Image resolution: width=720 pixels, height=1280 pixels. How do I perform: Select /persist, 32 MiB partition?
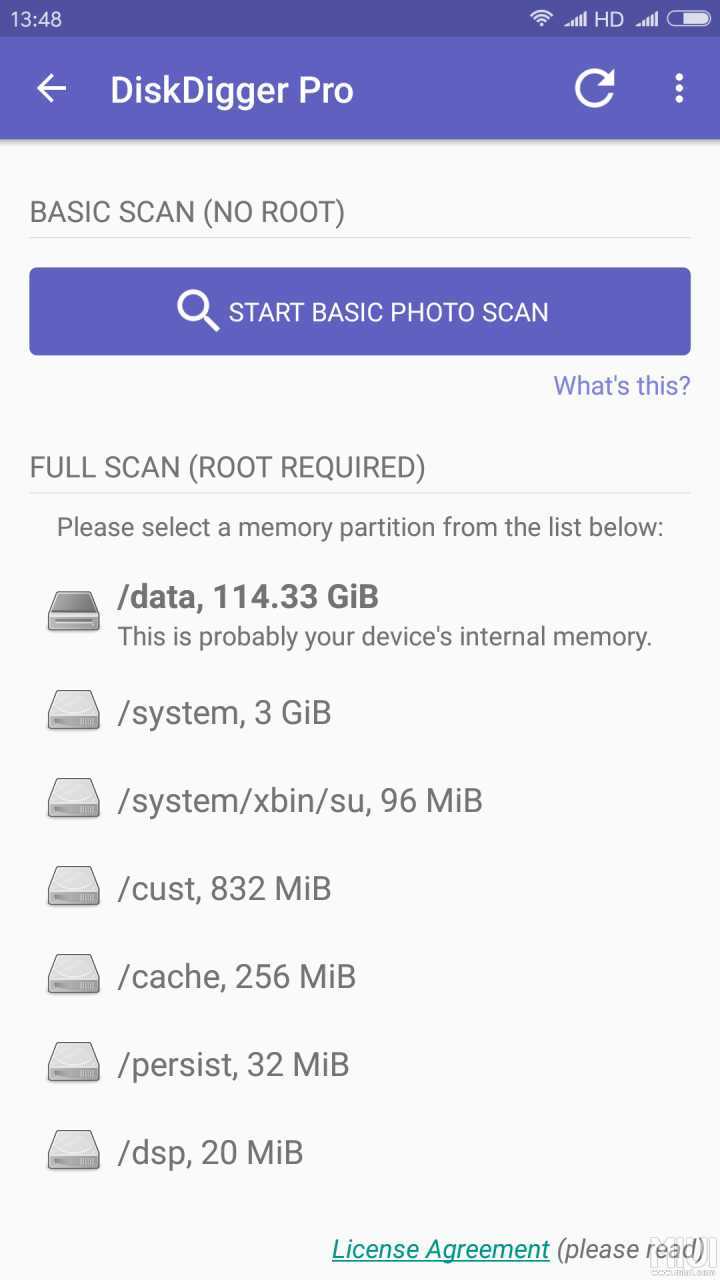click(x=360, y=1065)
